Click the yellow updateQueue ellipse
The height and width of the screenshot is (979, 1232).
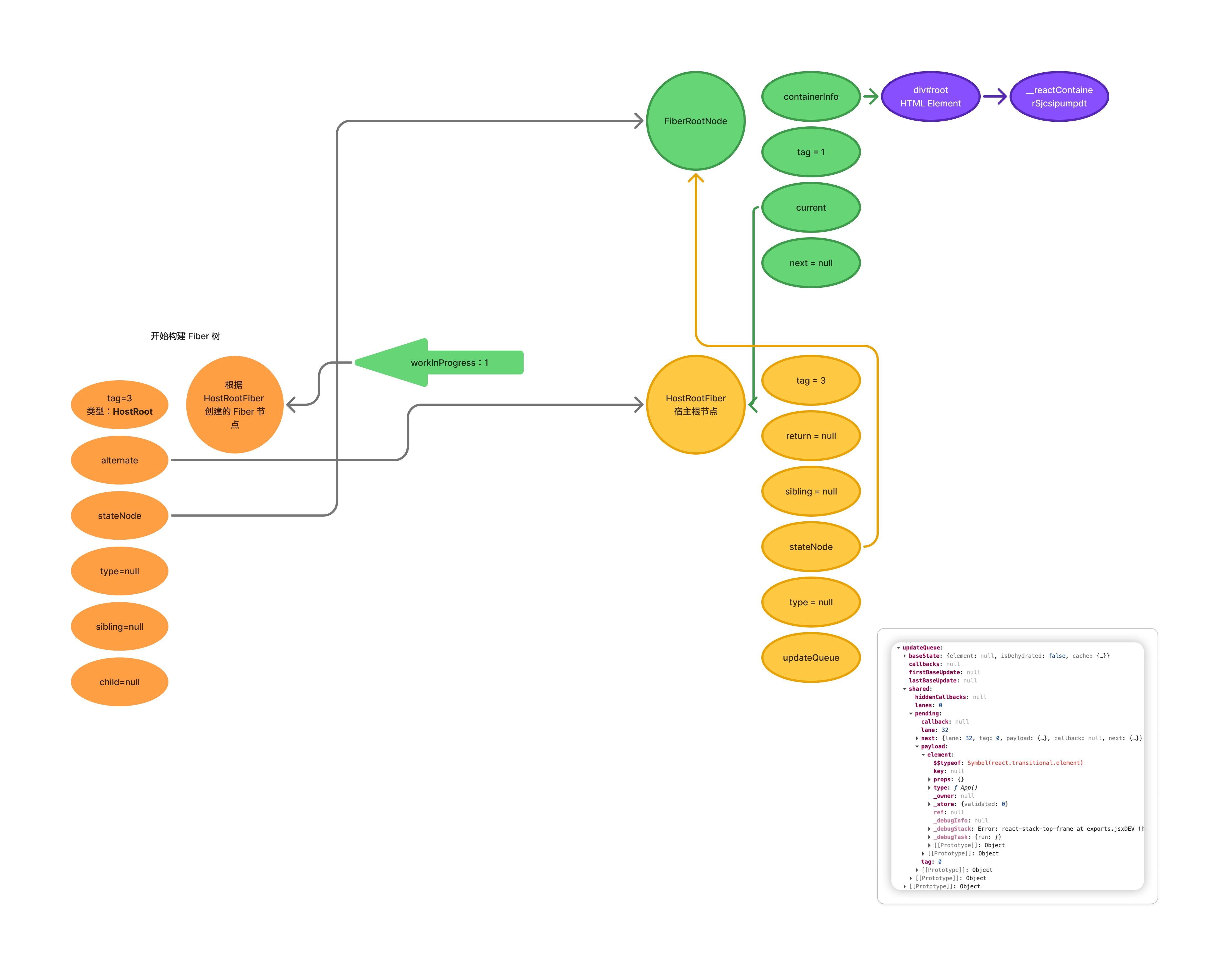pos(810,657)
